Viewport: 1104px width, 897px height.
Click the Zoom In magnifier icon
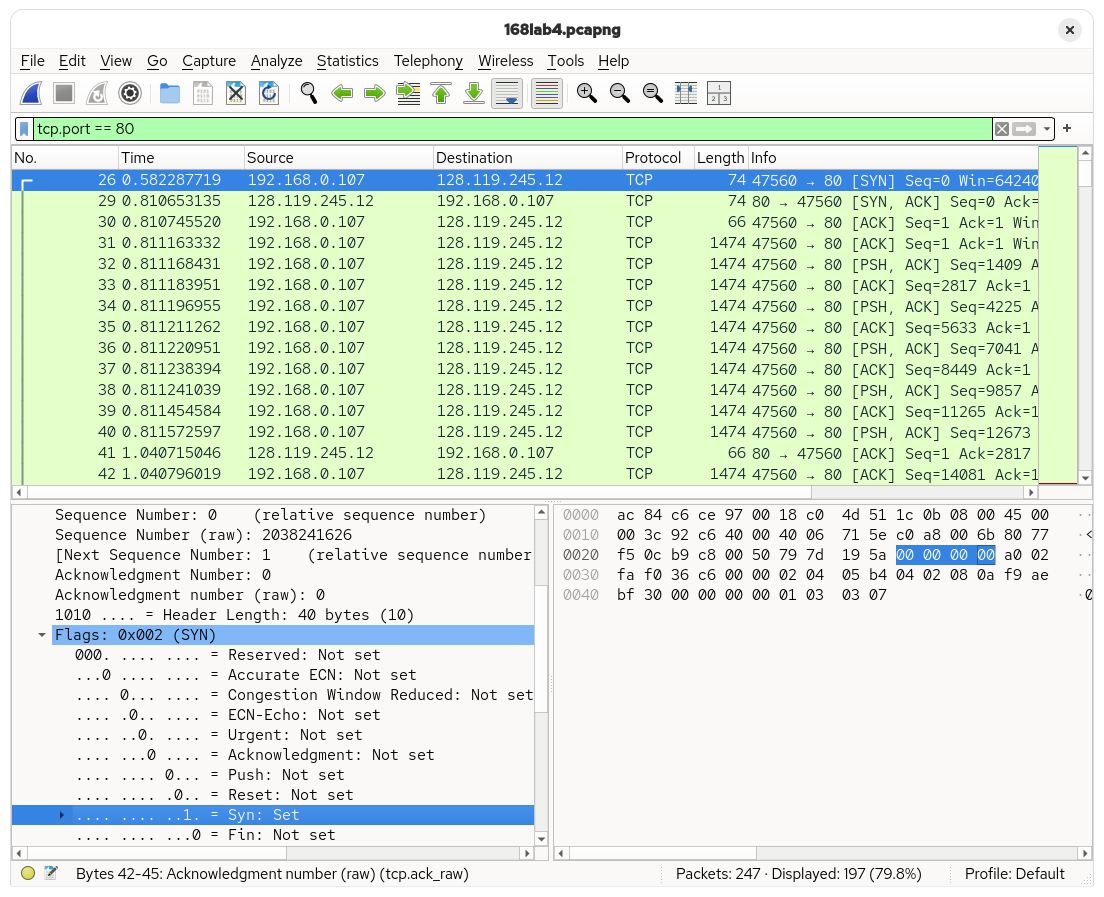pos(587,94)
